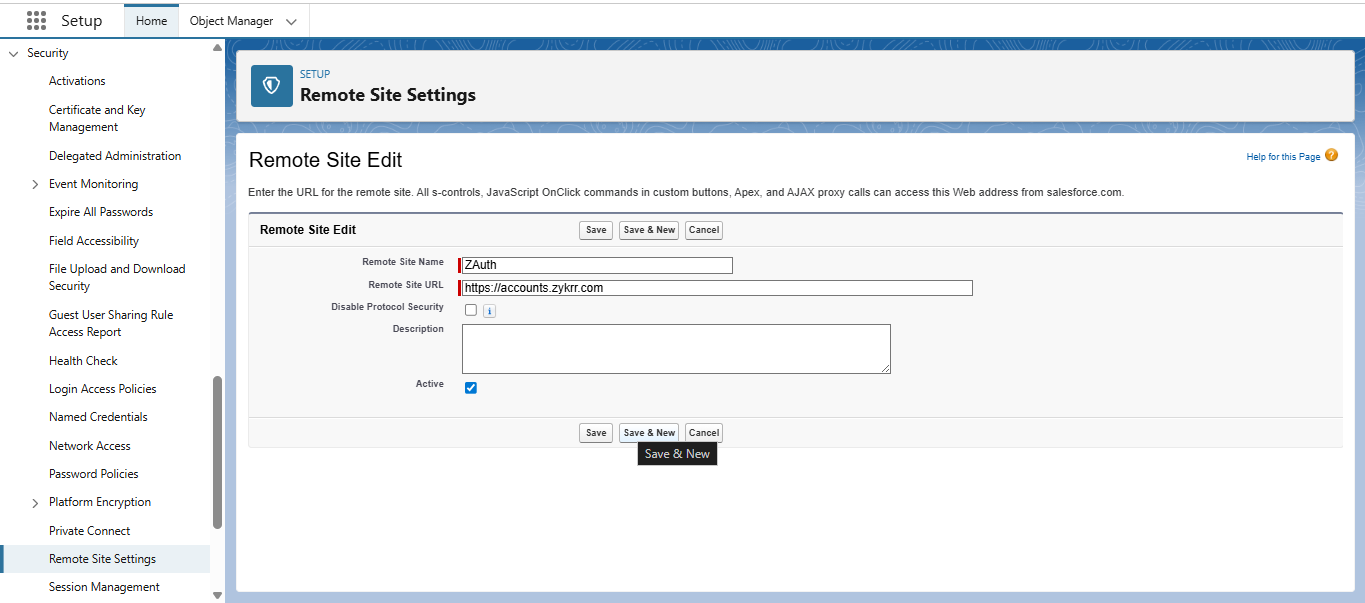The height and width of the screenshot is (603, 1365).
Task: Uncheck the Active checkbox
Action: (x=471, y=388)
